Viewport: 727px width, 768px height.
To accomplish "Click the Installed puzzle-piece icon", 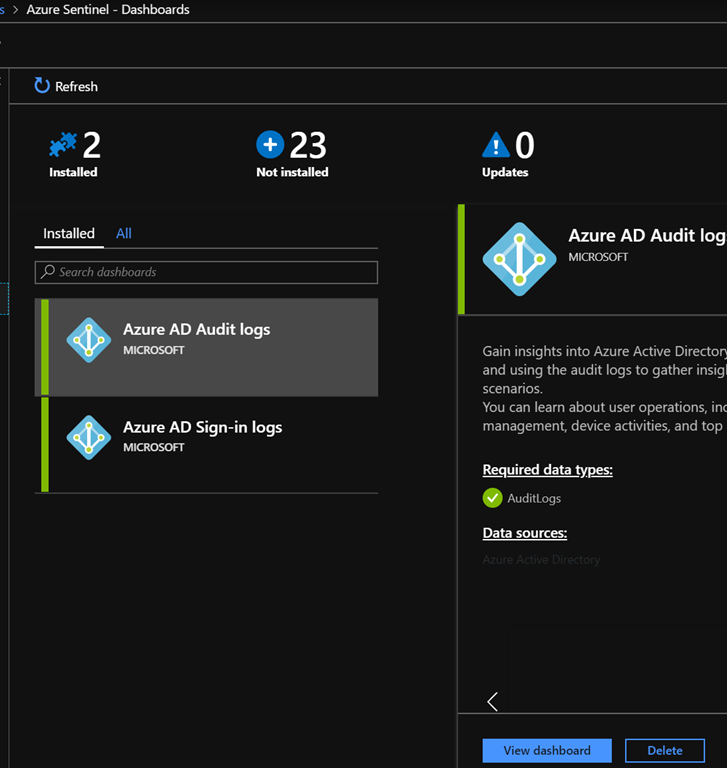I will 62,146.
